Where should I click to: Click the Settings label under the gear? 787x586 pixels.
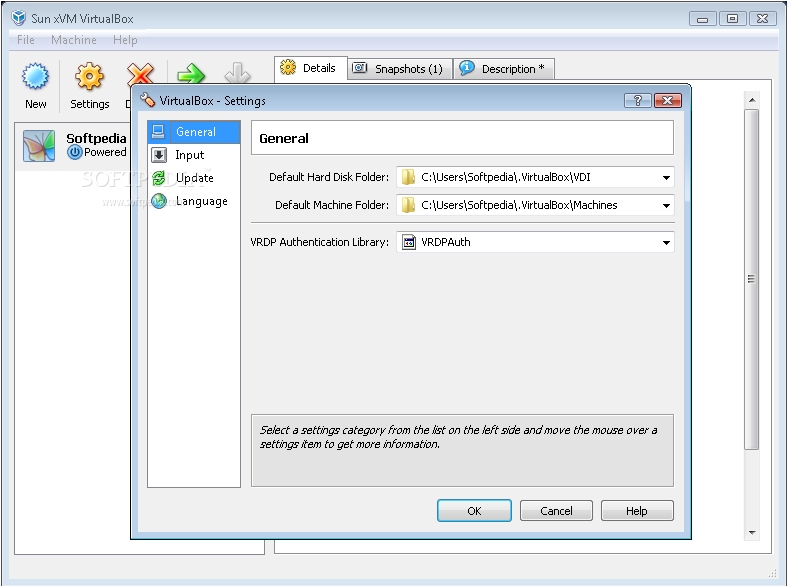click(89, 104)
